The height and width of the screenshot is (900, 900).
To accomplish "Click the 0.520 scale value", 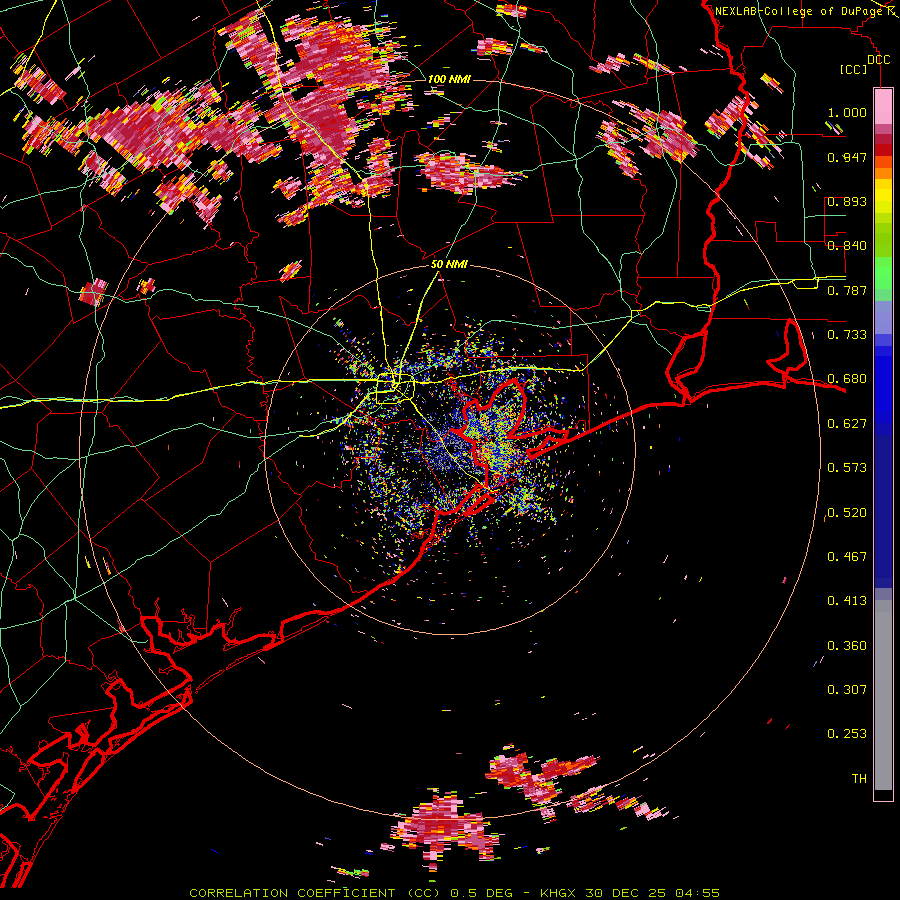I will pos(847,512).
